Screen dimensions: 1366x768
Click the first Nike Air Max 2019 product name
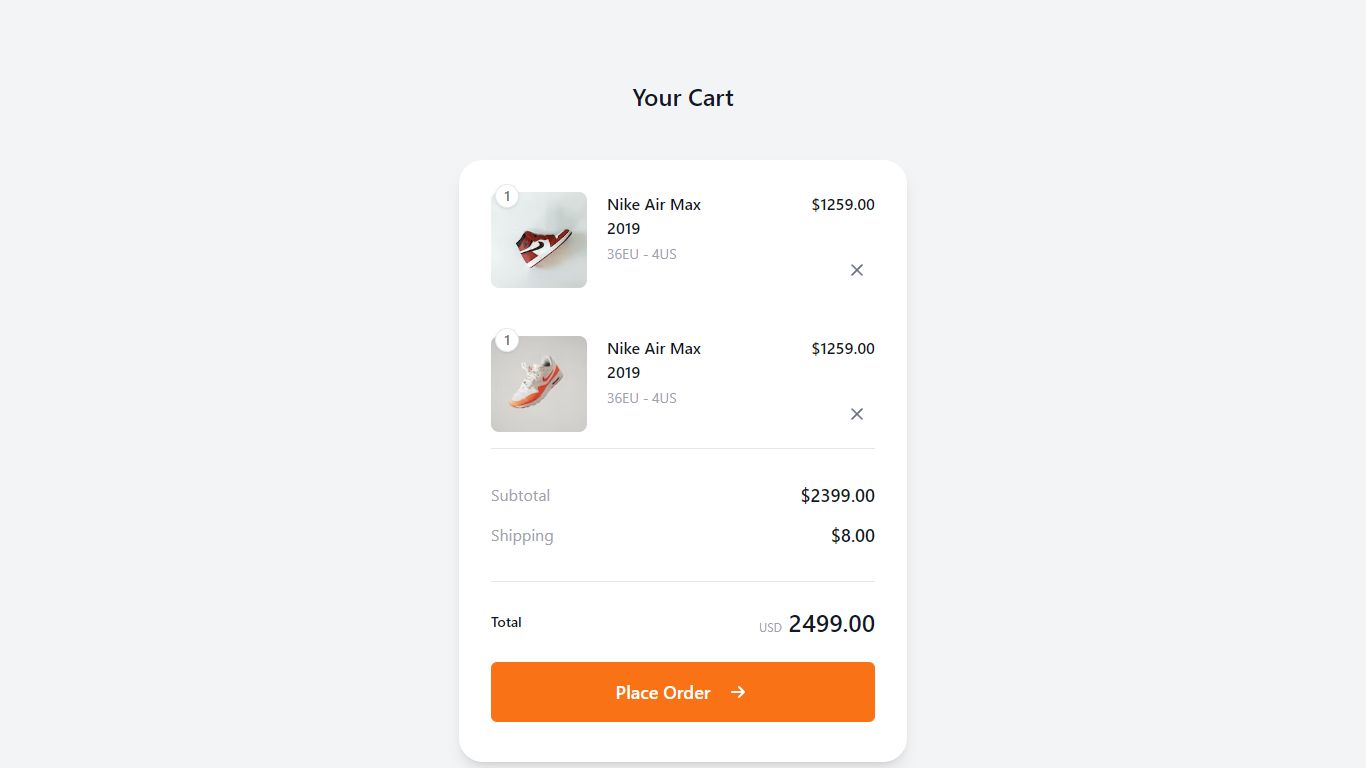click(x=654, y=216)
